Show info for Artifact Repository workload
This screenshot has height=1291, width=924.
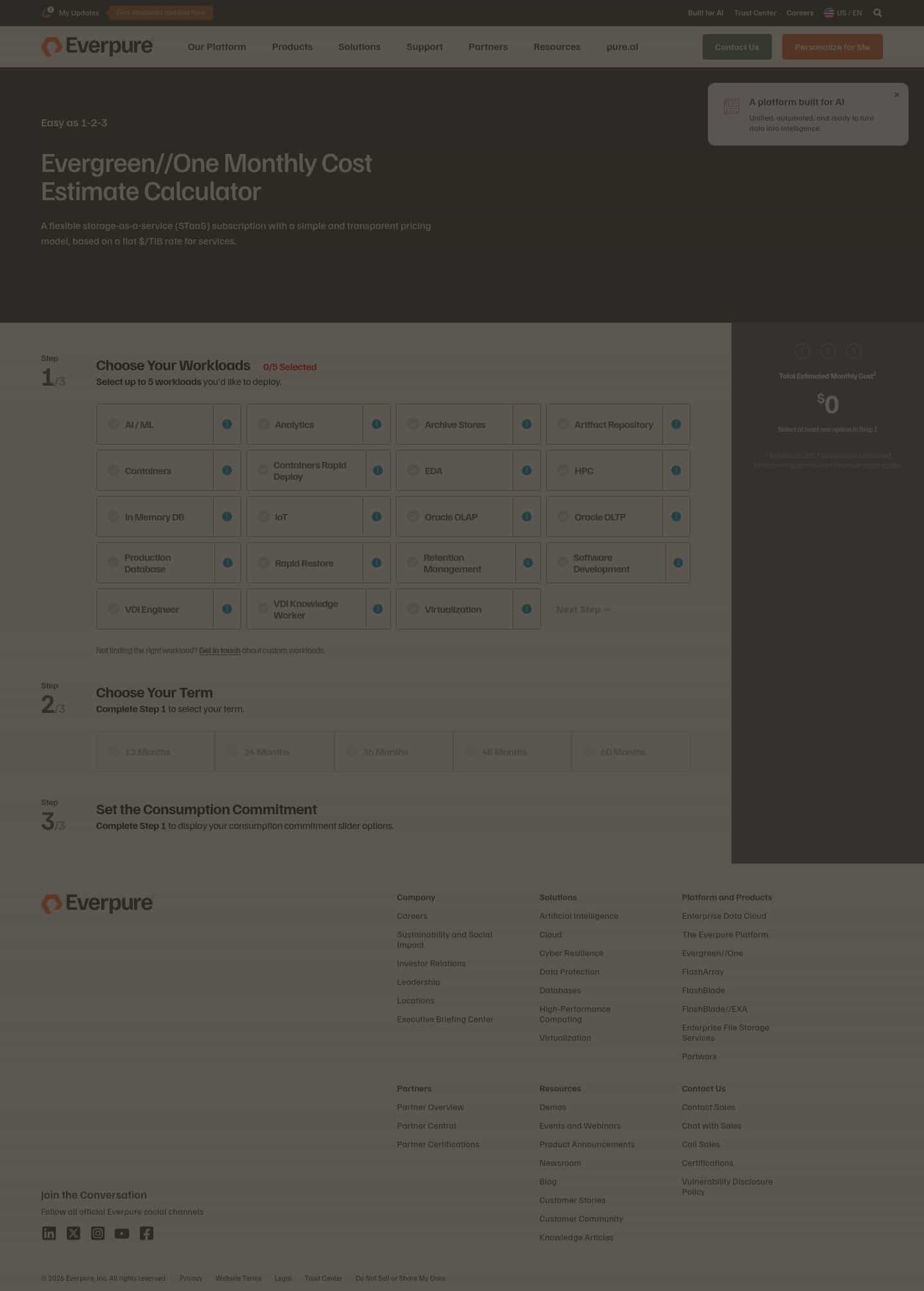point(676,424)
